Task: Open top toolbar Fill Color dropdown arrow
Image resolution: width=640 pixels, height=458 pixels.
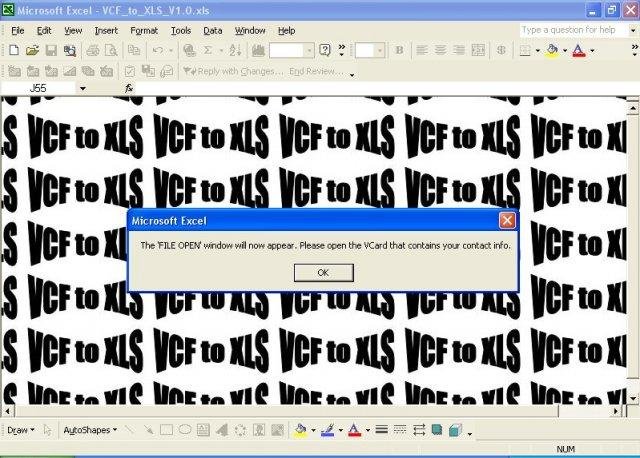Action: tap(565, 51)
